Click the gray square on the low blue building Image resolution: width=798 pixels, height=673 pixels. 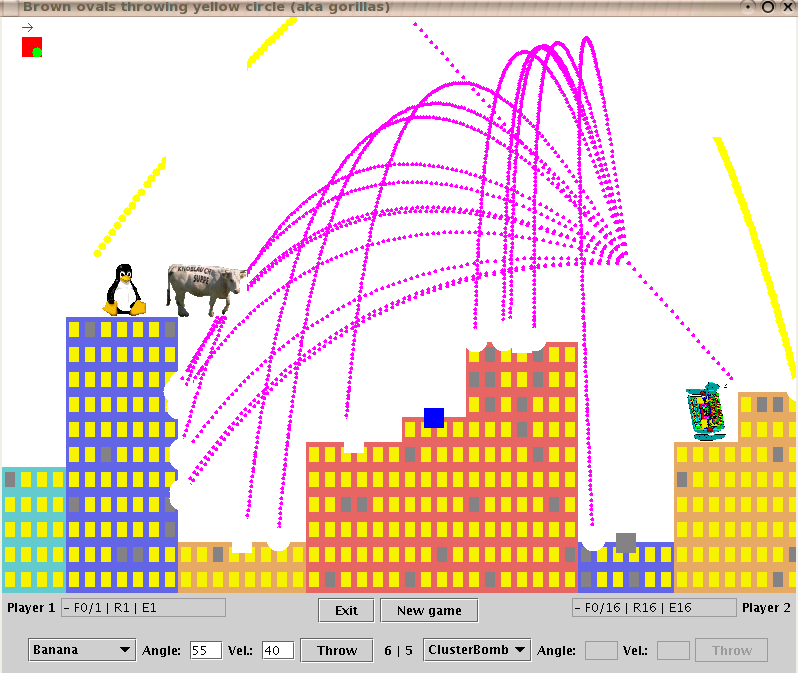626,543
